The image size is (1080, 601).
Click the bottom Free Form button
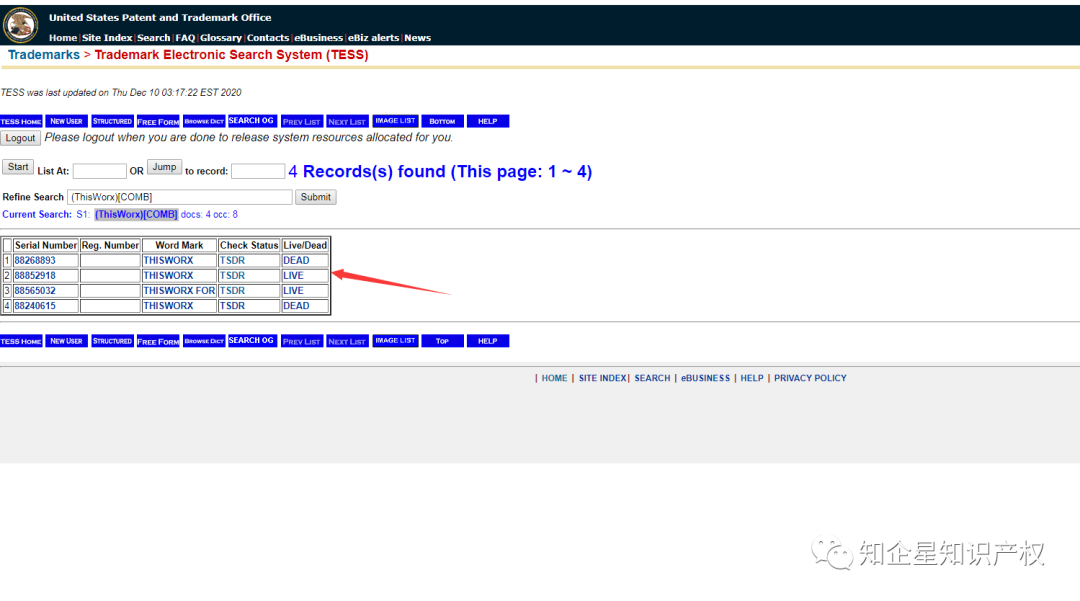click(158, 341)
